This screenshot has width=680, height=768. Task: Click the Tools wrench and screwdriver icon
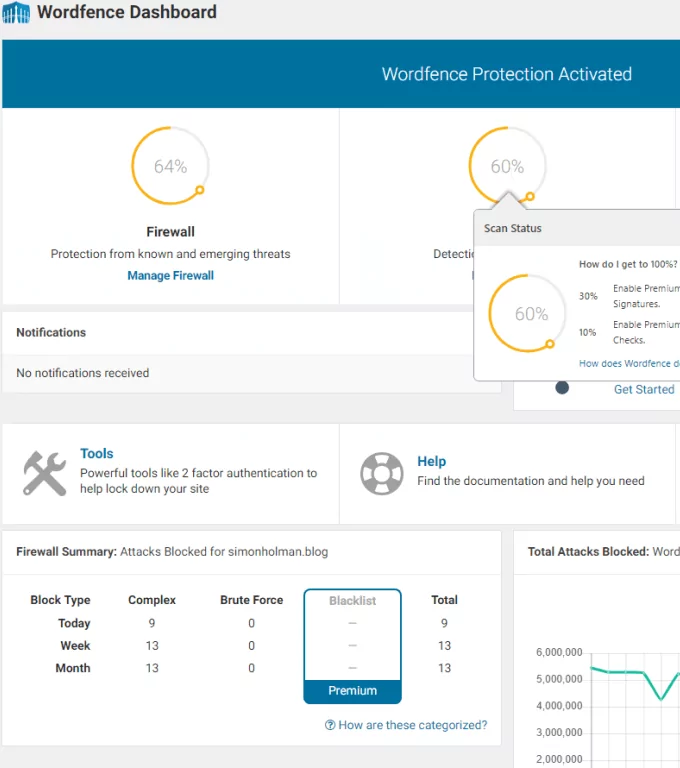[44, 473]
